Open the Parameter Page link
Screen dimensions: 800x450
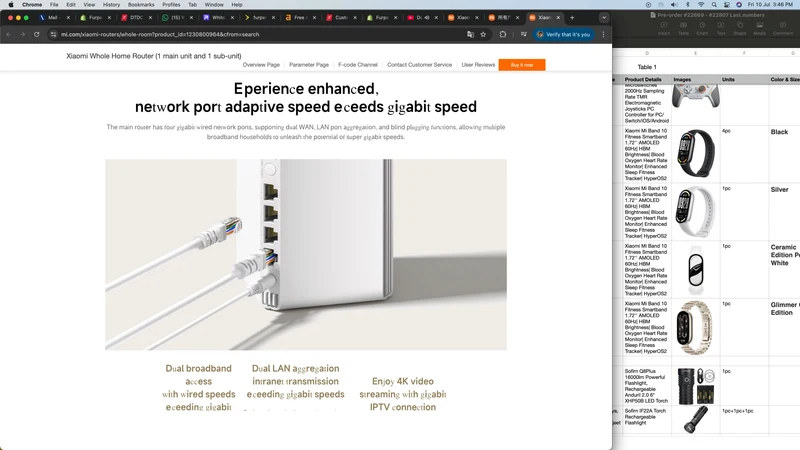[x=309, y=65]
